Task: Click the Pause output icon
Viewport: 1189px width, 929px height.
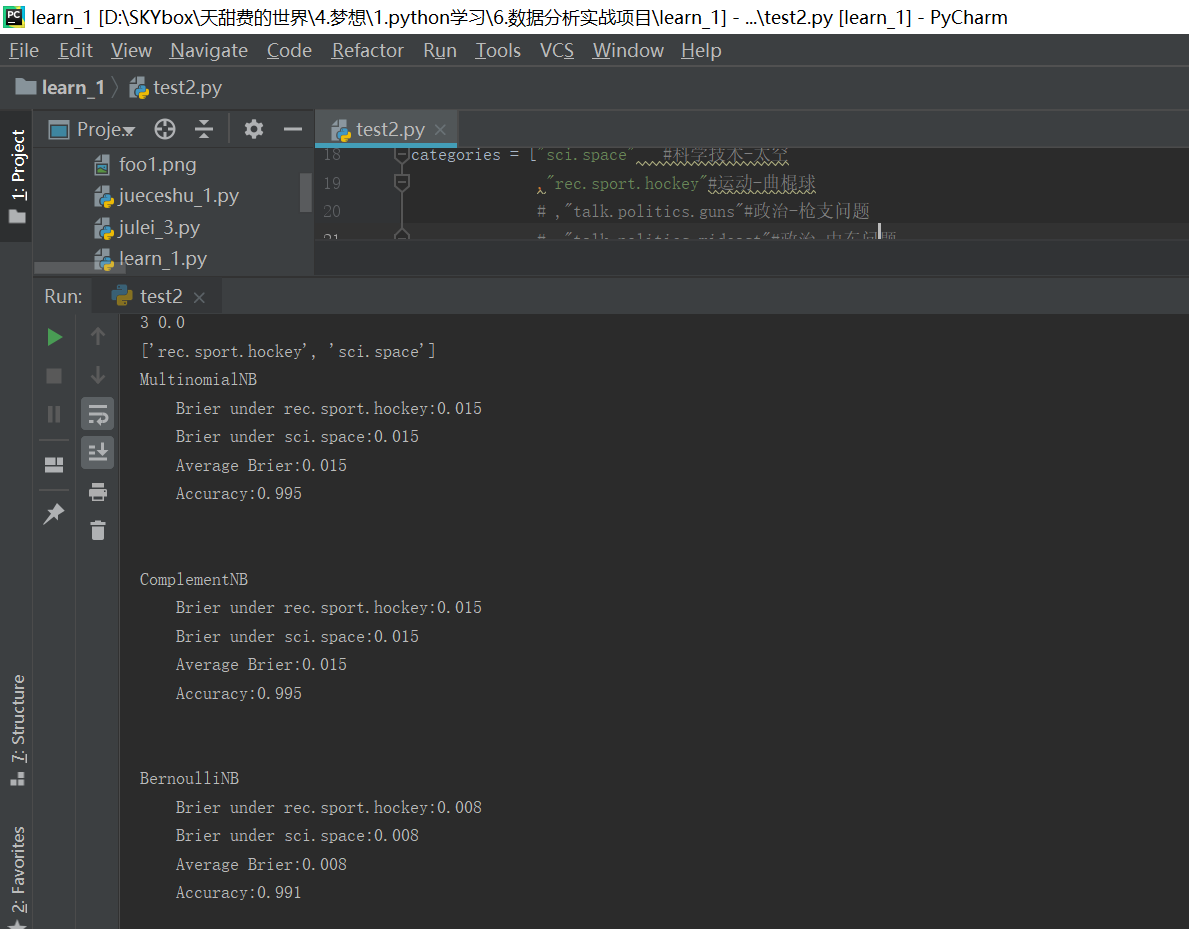Action: click(x=54, y=414)
